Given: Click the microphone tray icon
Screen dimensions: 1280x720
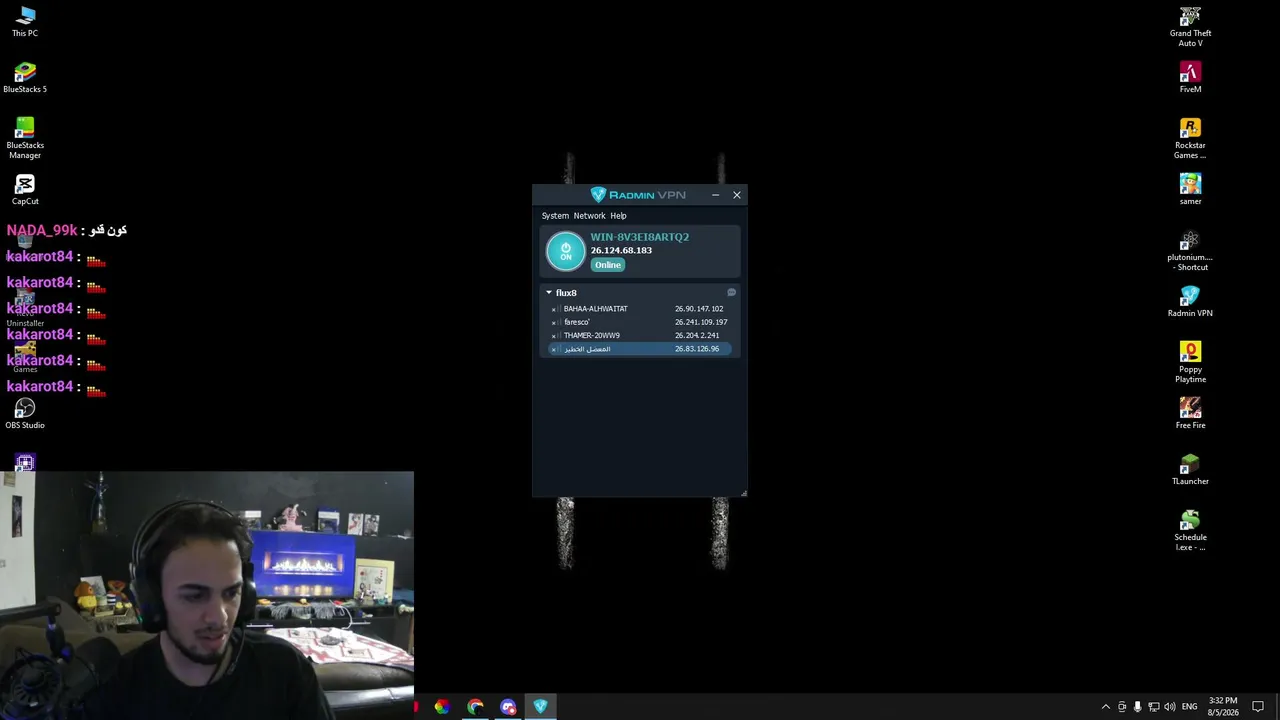Looking at the screenshot, I should [1137, 707].
